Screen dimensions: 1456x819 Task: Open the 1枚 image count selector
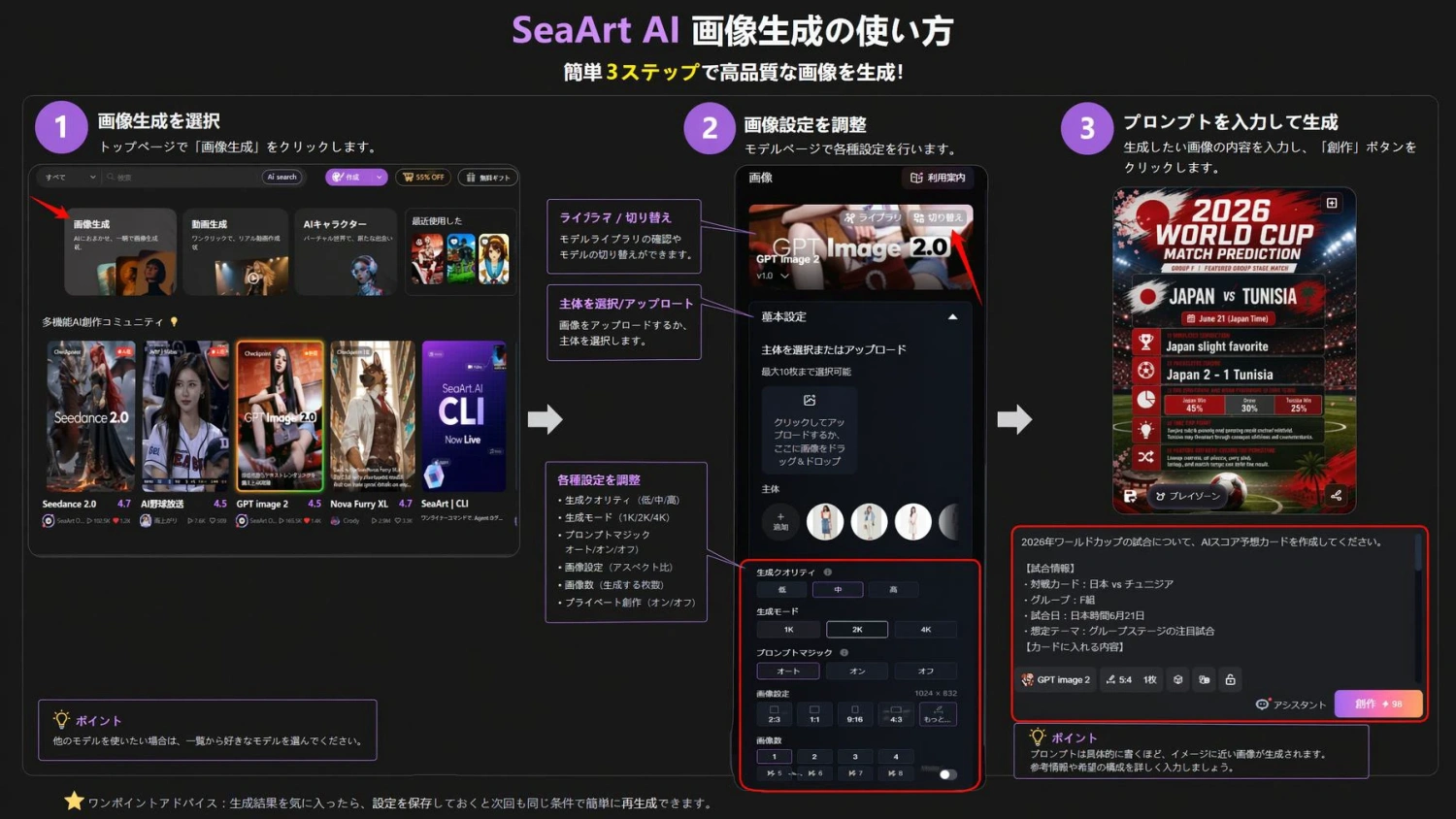[1150, 679]
